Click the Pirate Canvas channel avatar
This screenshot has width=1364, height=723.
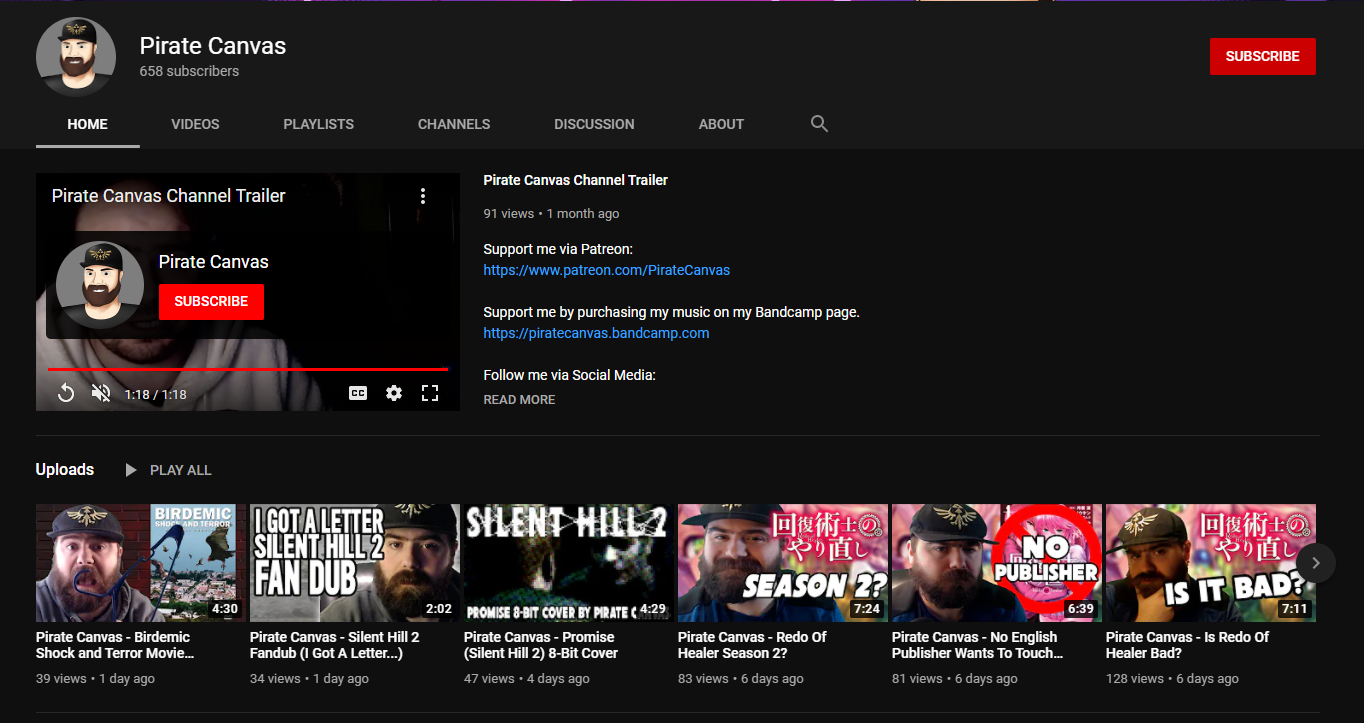(76, 57)
